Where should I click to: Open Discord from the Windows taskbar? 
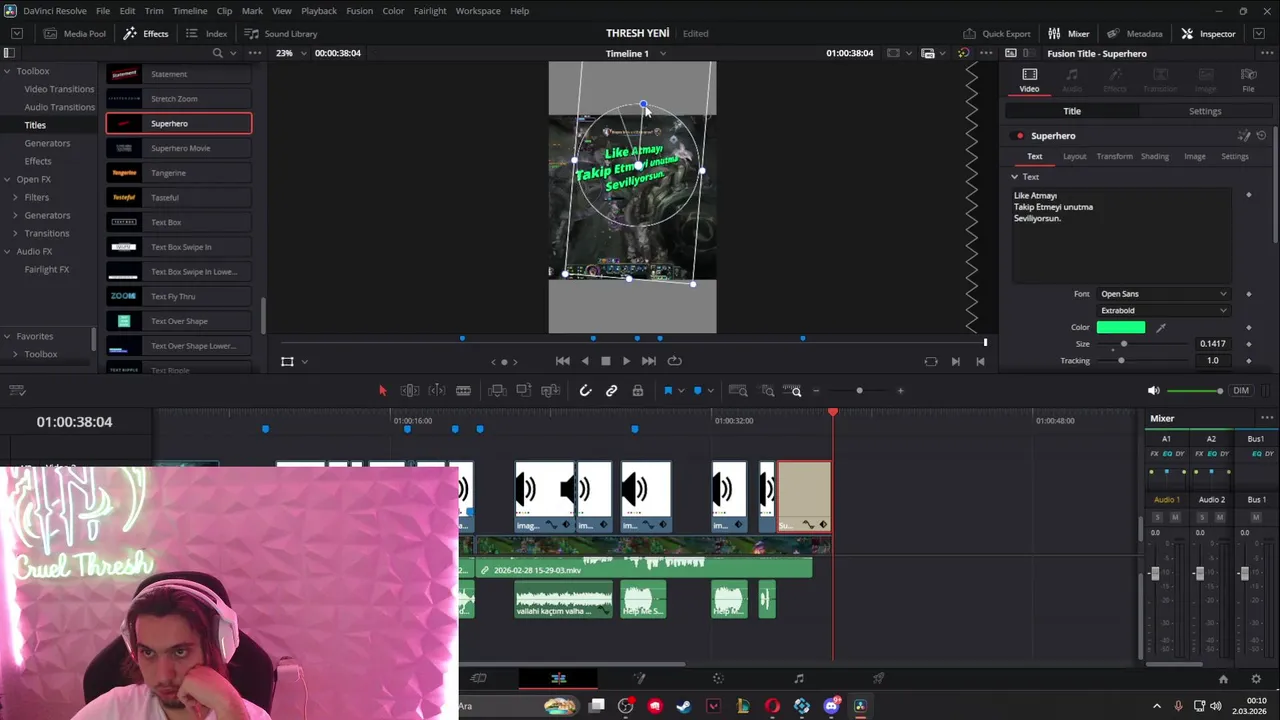point(831,706)
